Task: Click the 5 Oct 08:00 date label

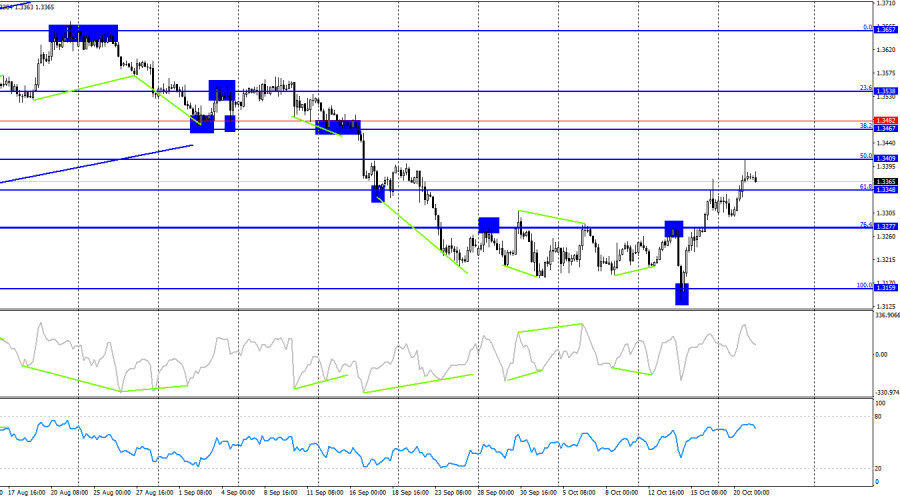Action: [x=579, y=493]
